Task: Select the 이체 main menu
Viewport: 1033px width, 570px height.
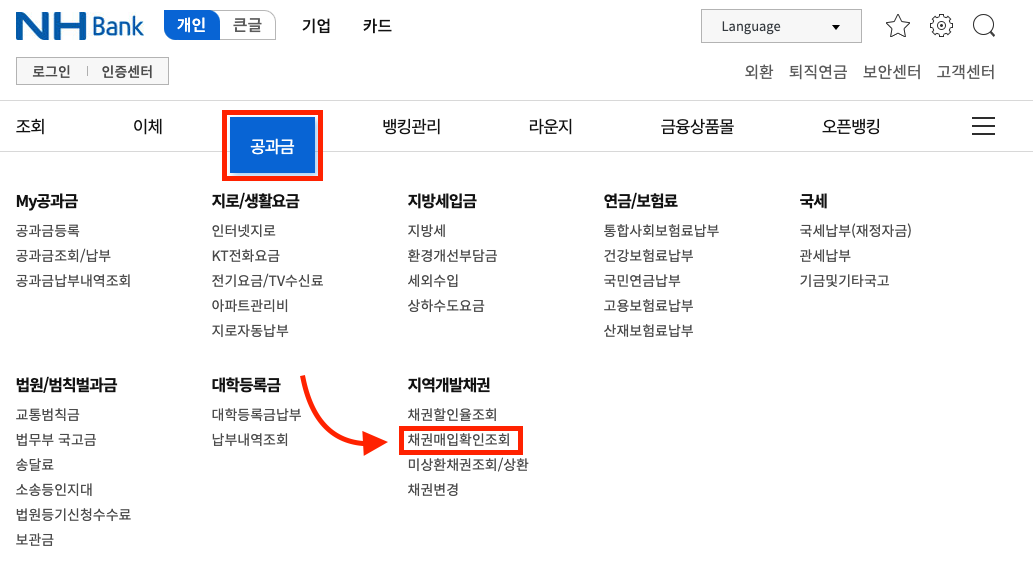Action: (148, 126)
